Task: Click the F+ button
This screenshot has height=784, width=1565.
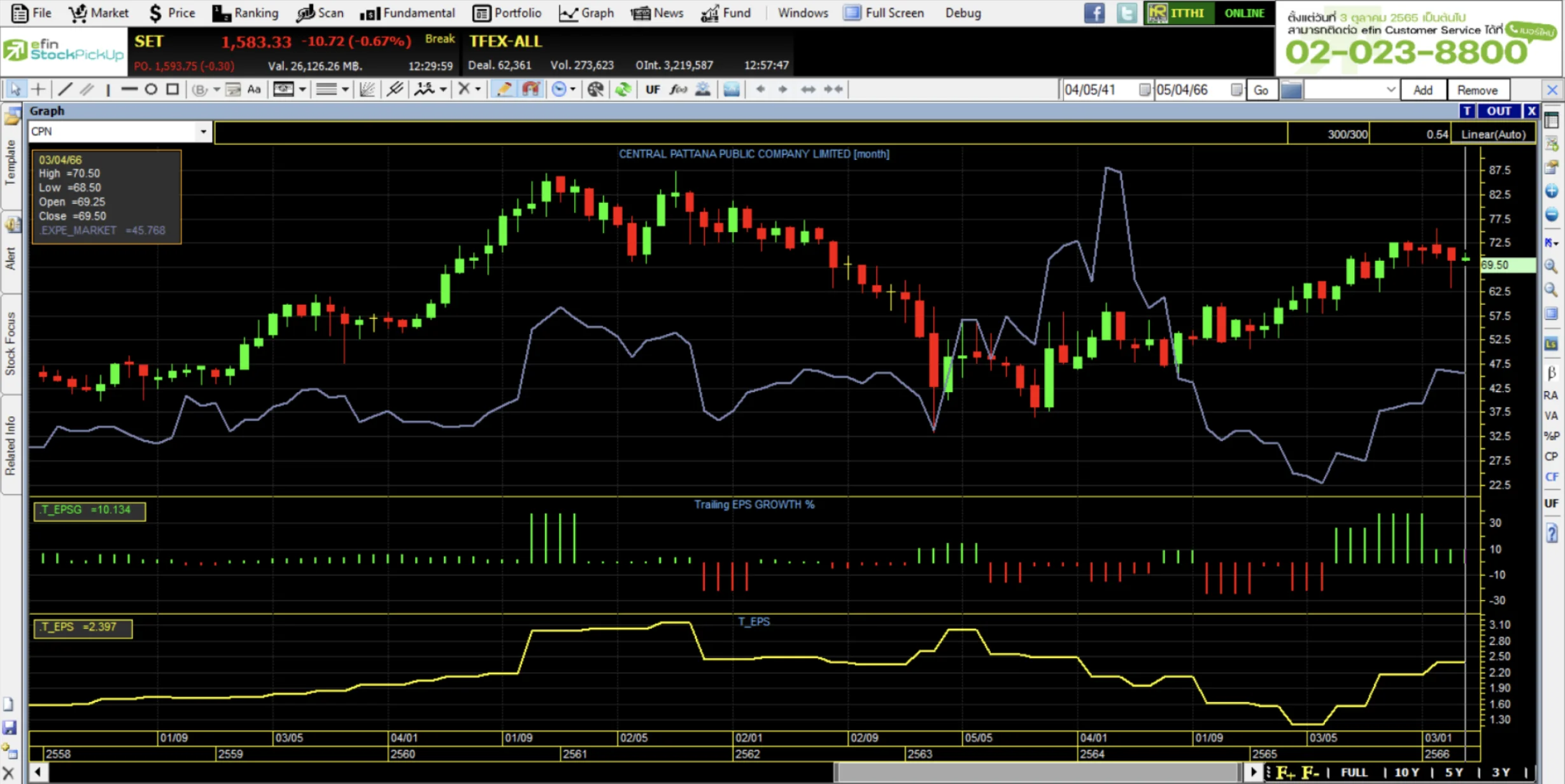Action: (1285, 772)
